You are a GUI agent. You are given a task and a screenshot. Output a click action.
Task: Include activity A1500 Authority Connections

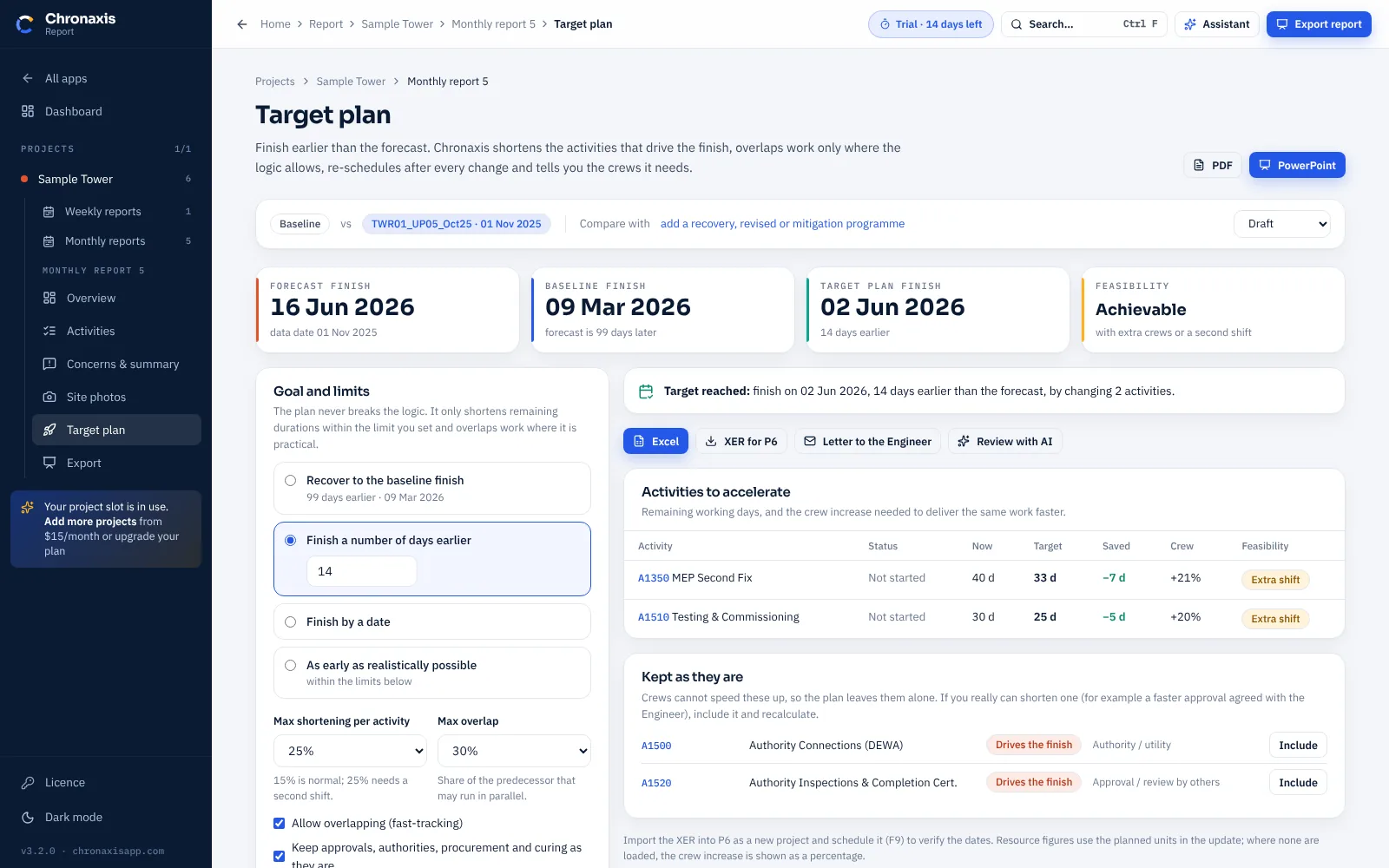pyautogui.click(x=1298, y=745)
